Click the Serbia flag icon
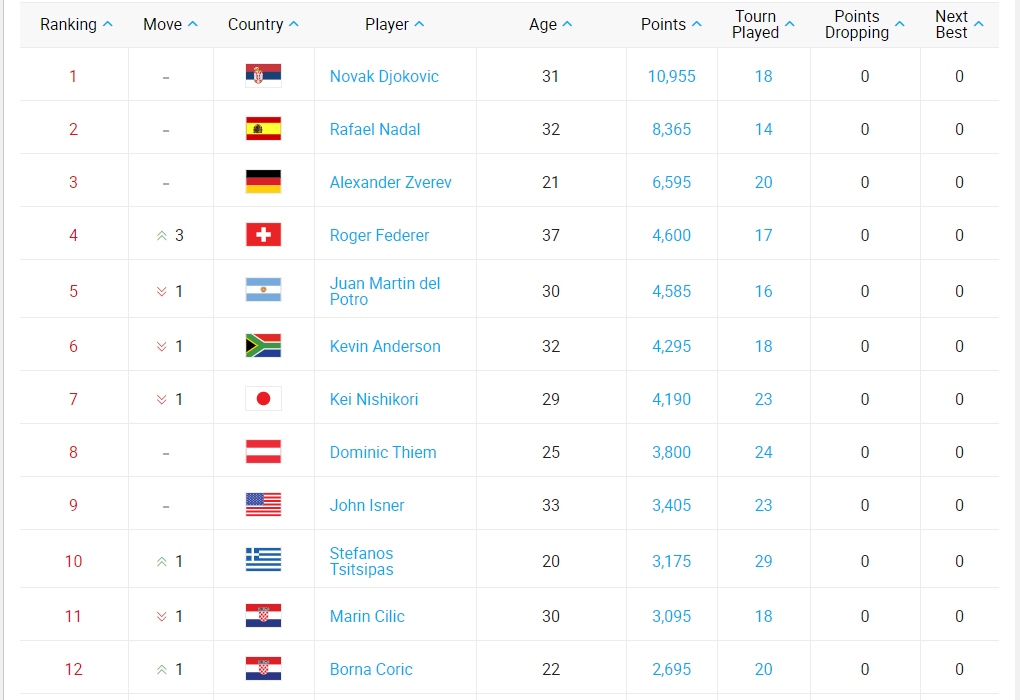Viewport: 1020px width, 700px height. click(263, 75)
